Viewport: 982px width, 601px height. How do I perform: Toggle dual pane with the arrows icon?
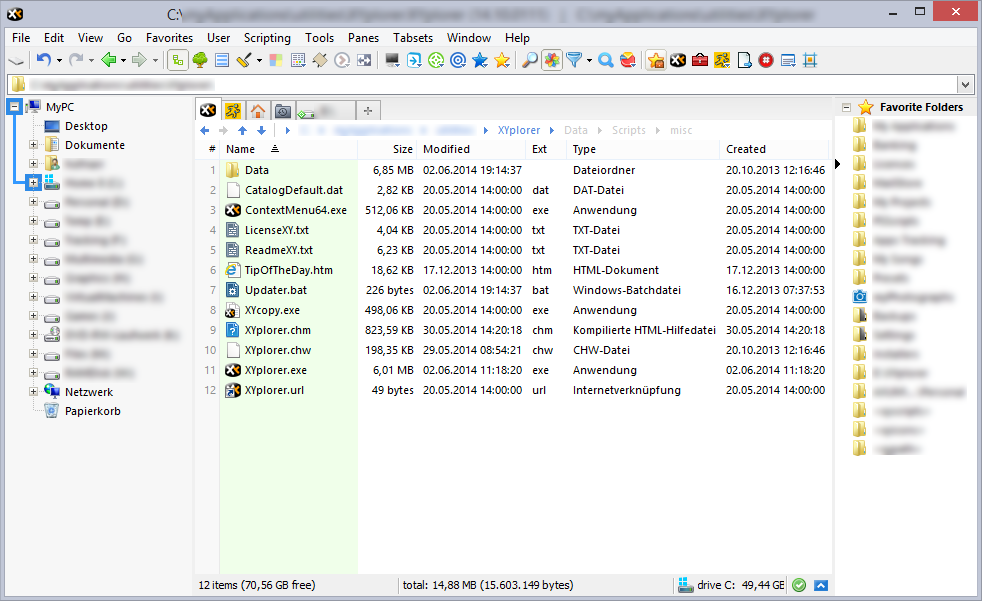(x=364, y=60)
